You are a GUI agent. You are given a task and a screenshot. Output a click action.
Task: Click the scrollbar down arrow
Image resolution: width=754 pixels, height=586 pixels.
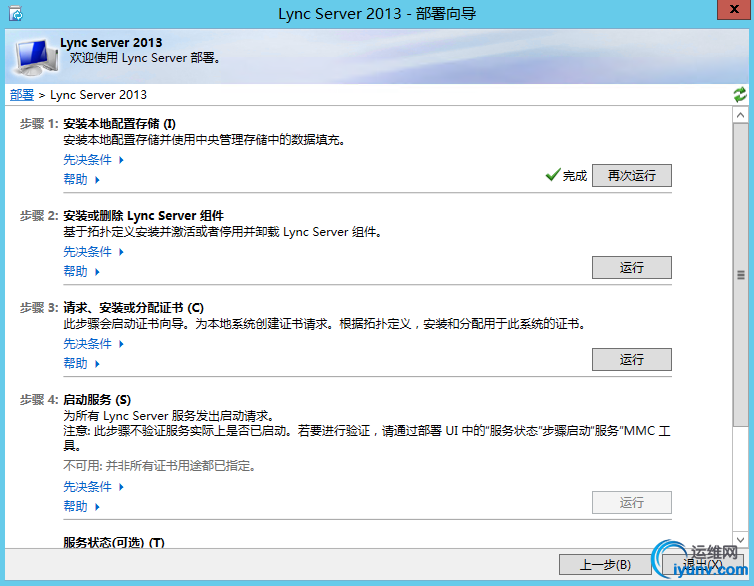pyautogui.click(x=740, y=539)
